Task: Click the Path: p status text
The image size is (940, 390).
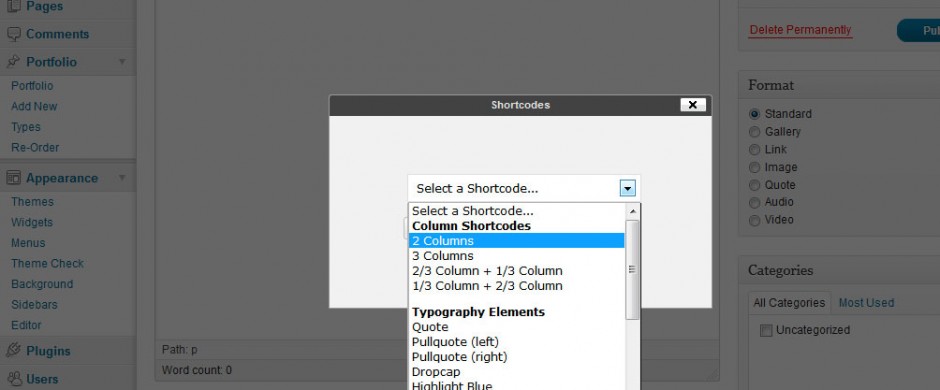Action: pyautogui.click(x=179, y=349)
